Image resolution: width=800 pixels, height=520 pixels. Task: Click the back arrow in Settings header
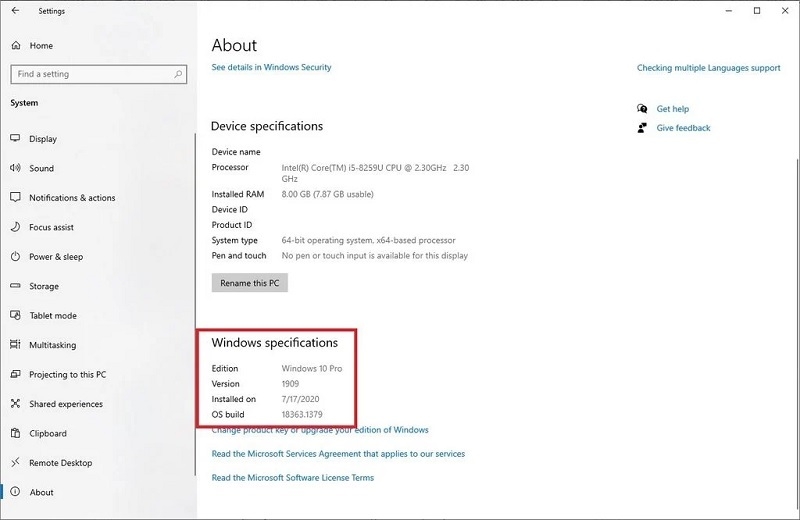15,11
